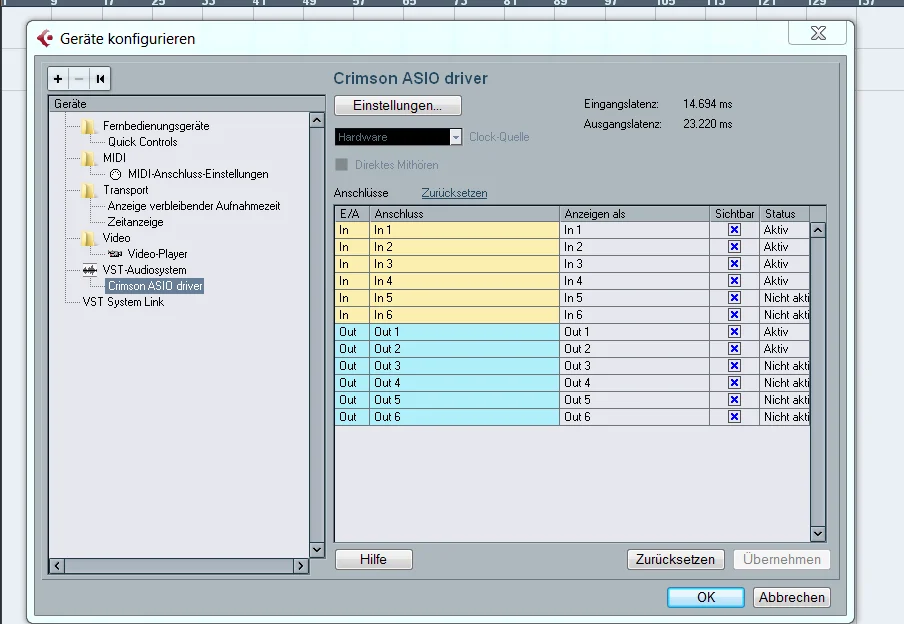Click the Video-Player icon in tree
904x624 pixels.
coord(115,254)
